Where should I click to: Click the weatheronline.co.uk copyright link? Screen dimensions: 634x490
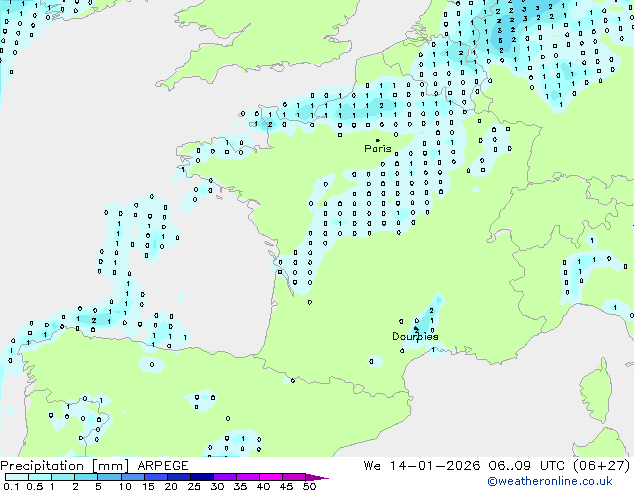[550, 481]
